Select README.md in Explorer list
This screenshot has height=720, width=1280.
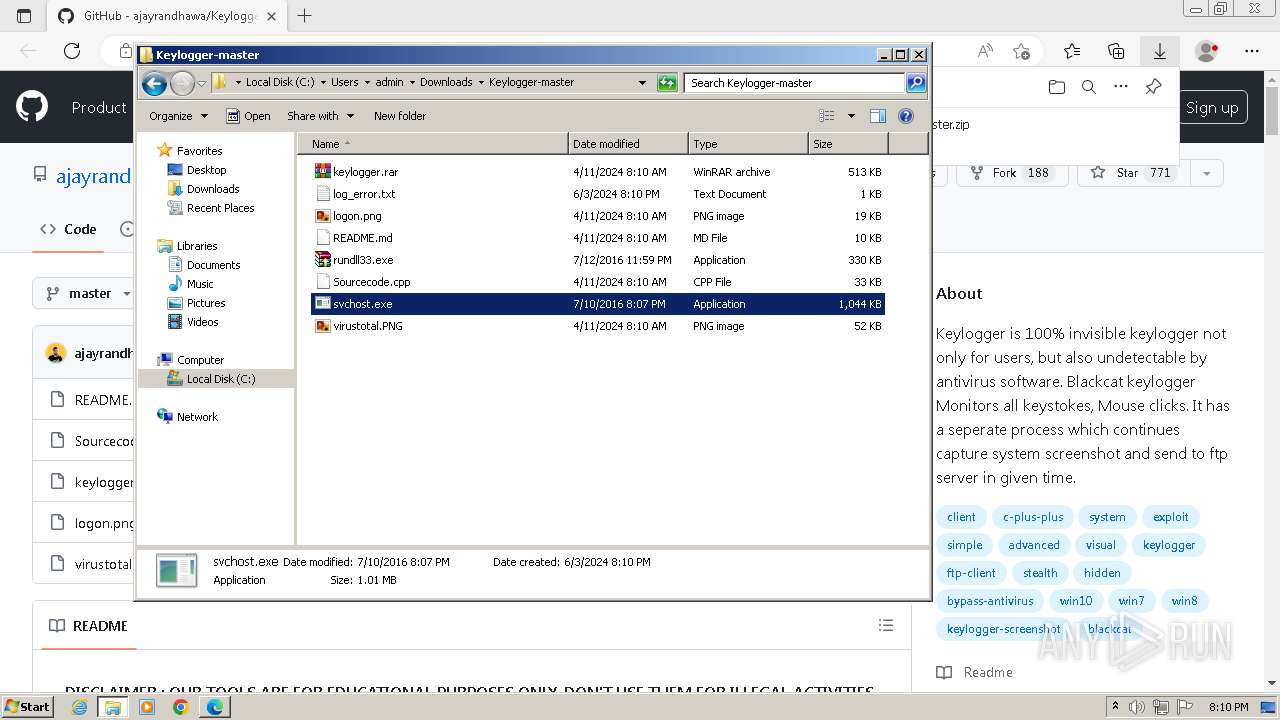pos(598,238)
